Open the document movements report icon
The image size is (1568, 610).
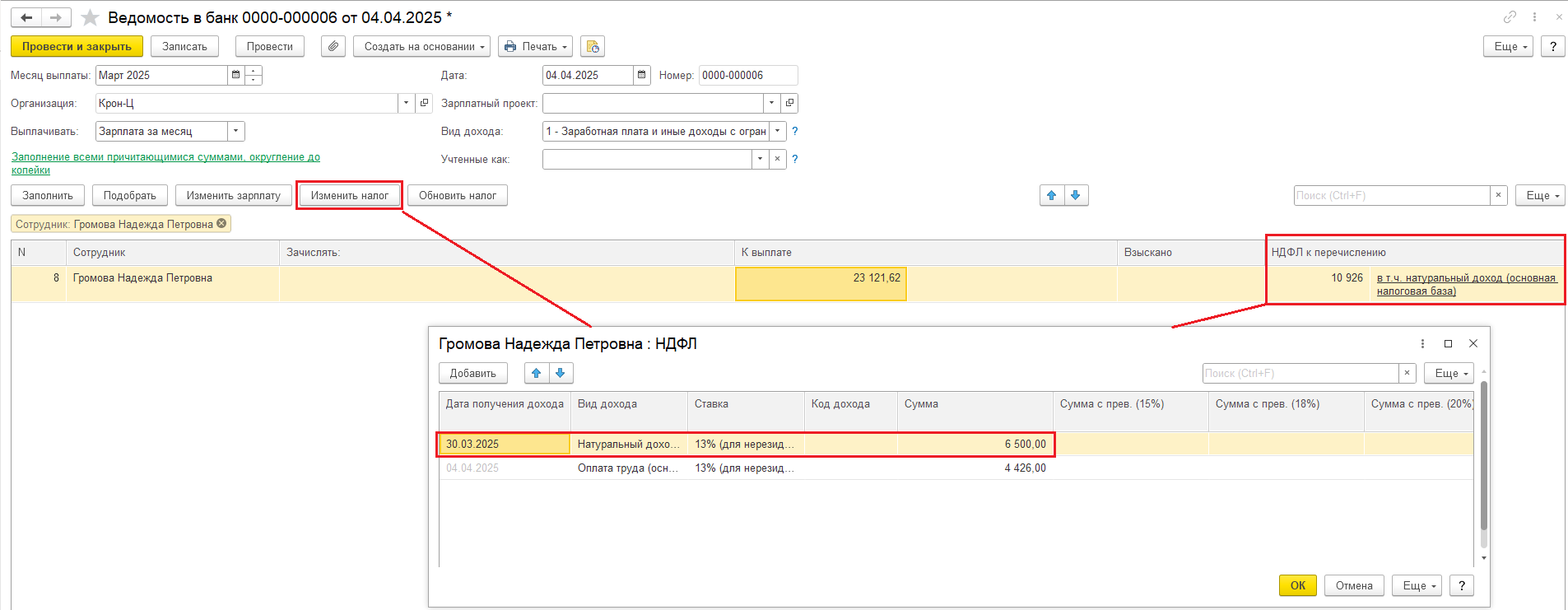coord(592,47)
